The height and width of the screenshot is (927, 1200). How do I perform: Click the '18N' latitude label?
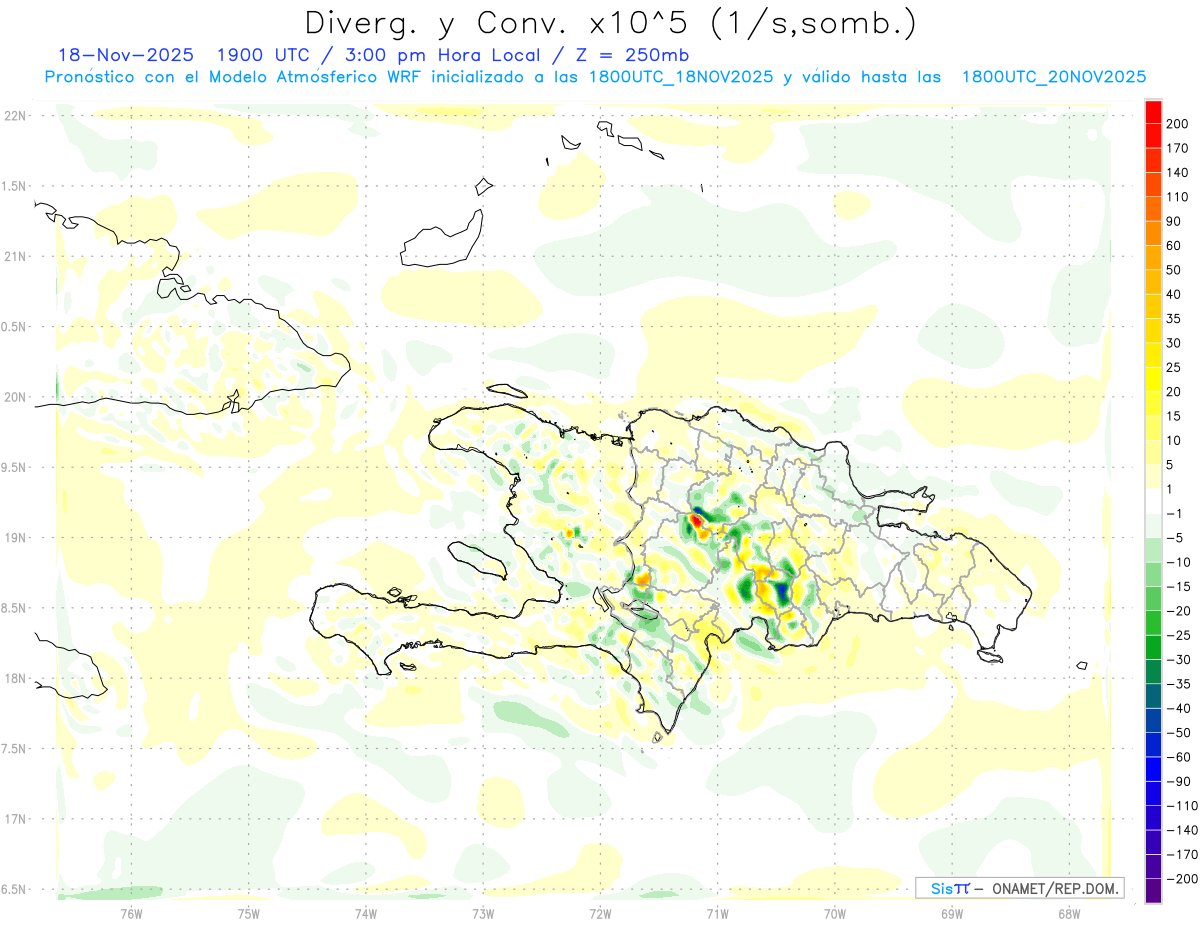15,679
